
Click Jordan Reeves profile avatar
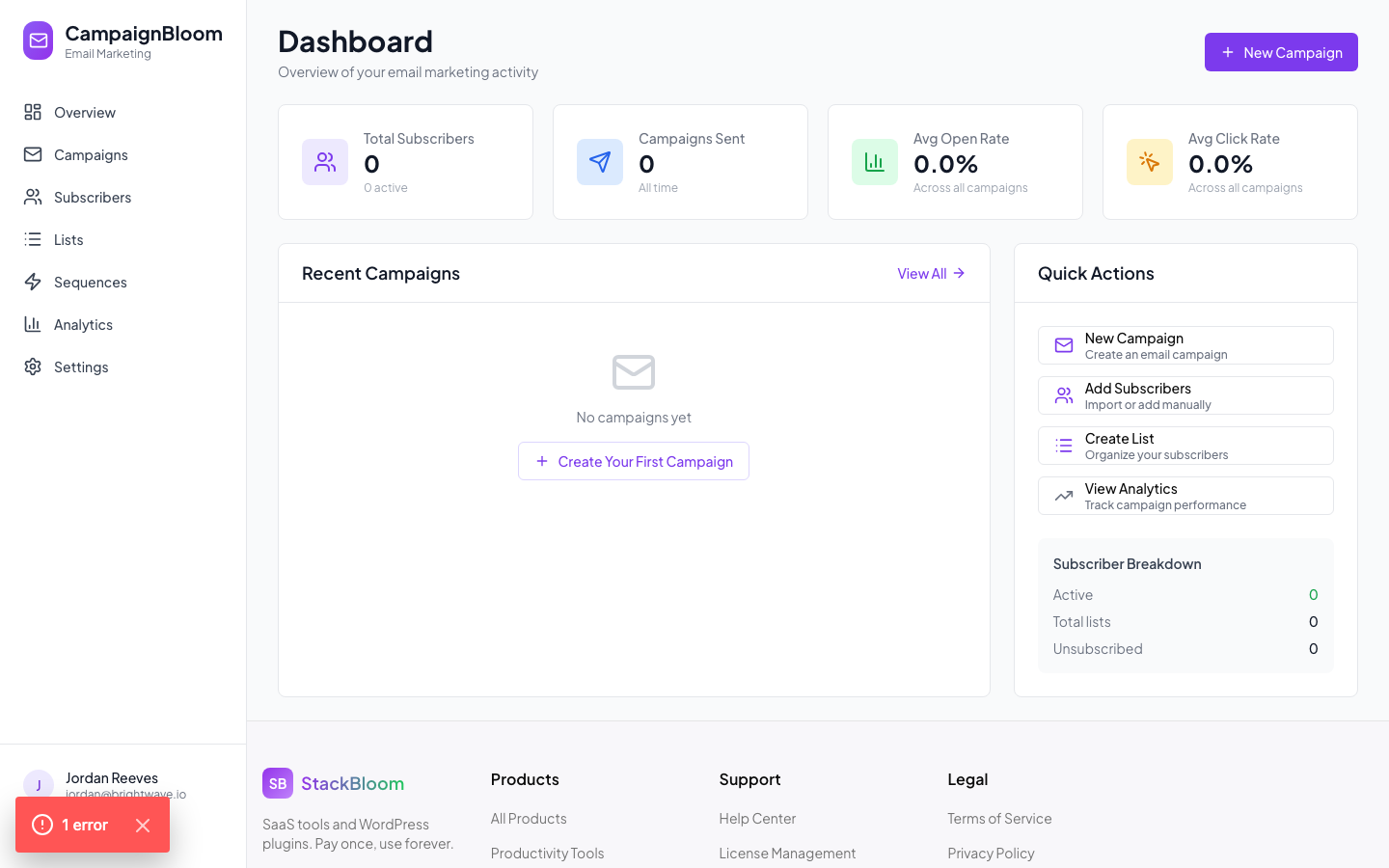pyautogui.click(x=38, y=785)
